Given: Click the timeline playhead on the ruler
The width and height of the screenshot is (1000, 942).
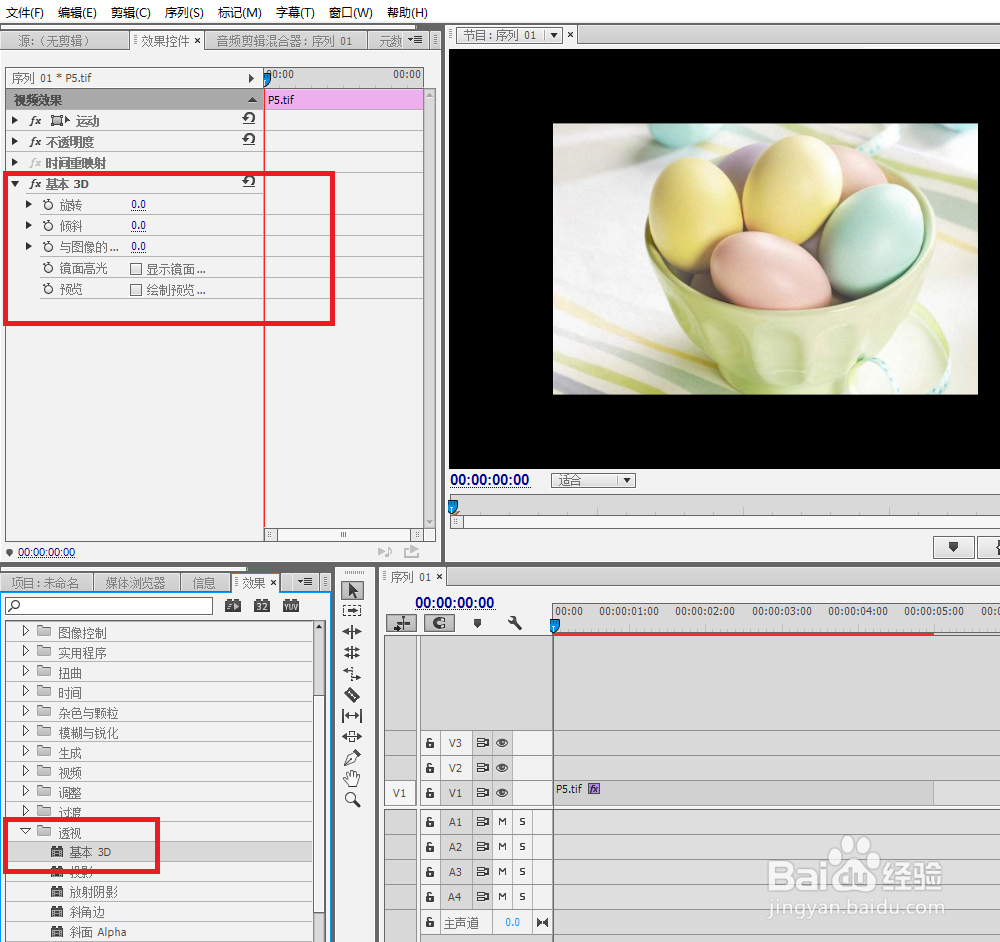Looking at the screenshot, I should tap(555, 625).
